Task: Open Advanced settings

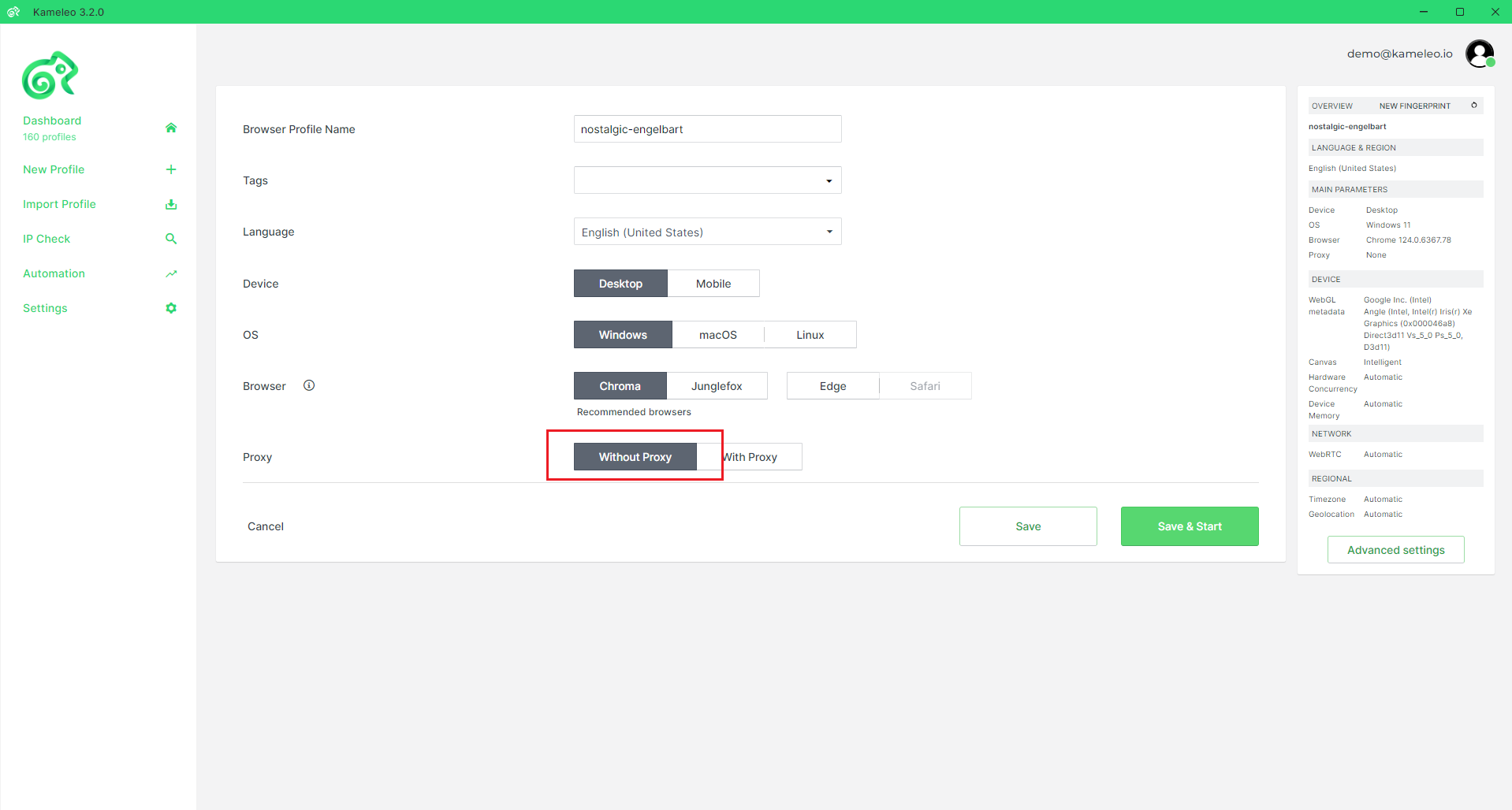Action: pos(1395,550)
